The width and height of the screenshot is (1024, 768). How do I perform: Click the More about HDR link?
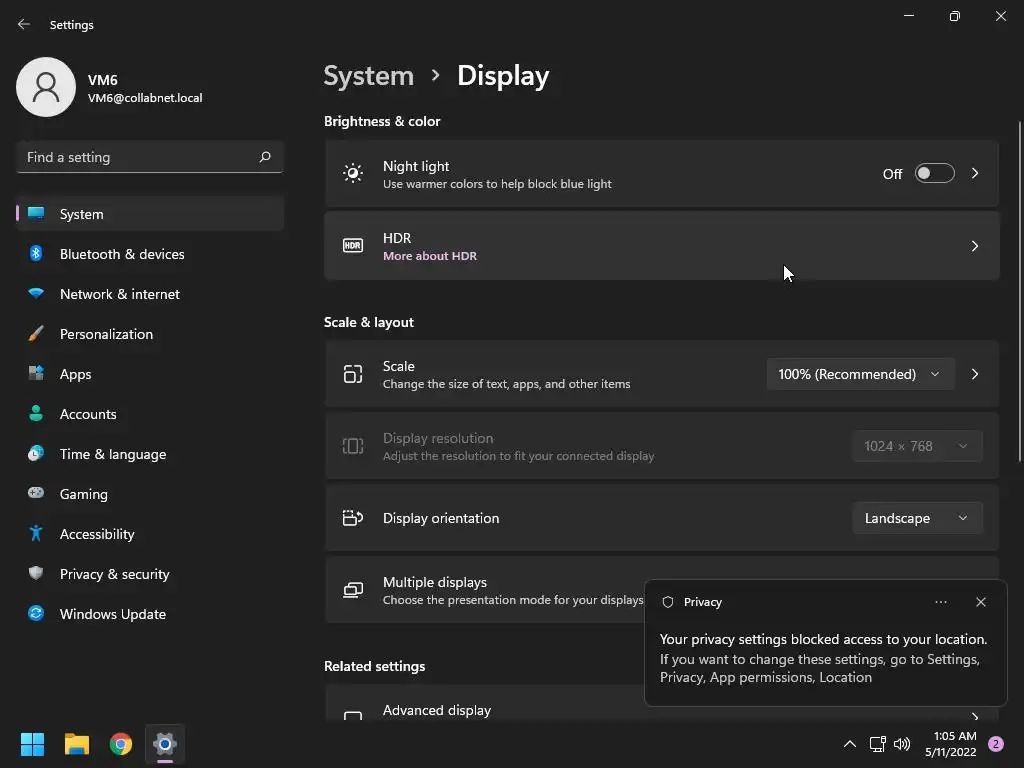(x=430, y=256)
